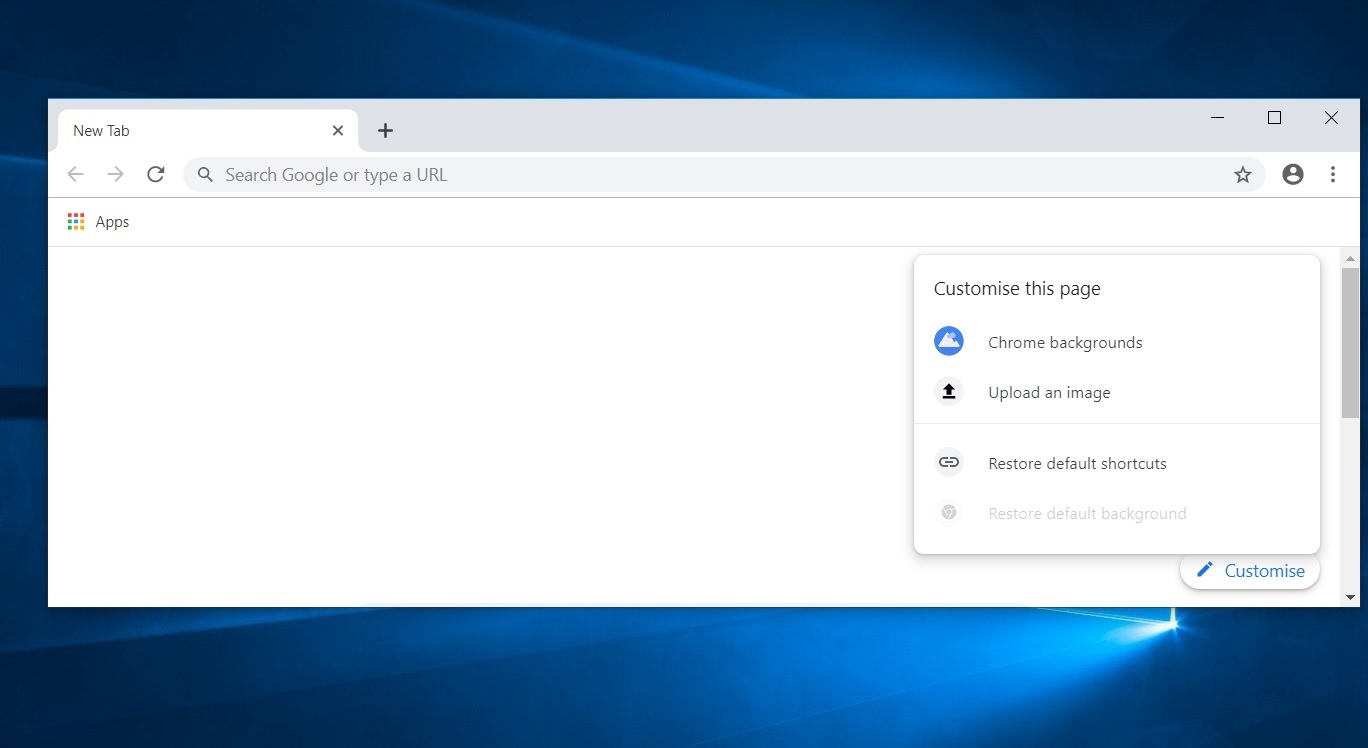The image size is (1368, 748).
Task: Open a new tab with plus button
Action: [x=386, y=131]
